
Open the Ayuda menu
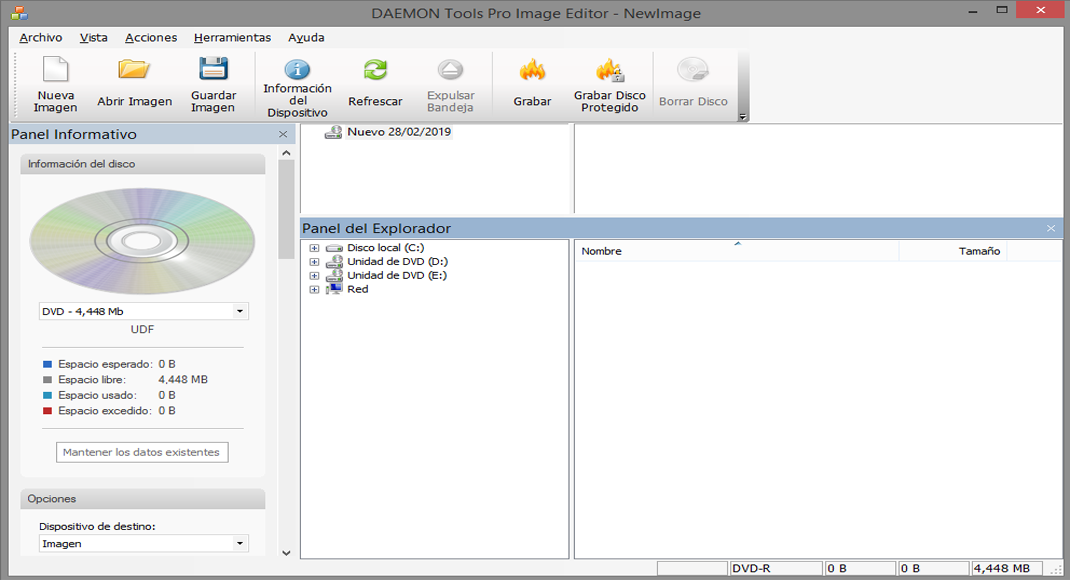306,38
